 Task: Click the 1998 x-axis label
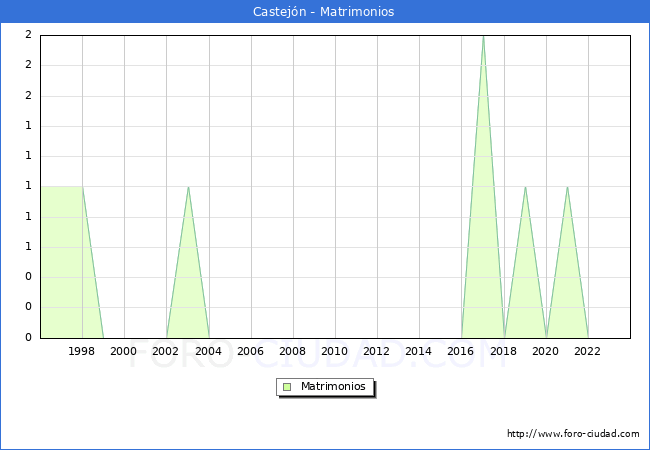[82, 351]
